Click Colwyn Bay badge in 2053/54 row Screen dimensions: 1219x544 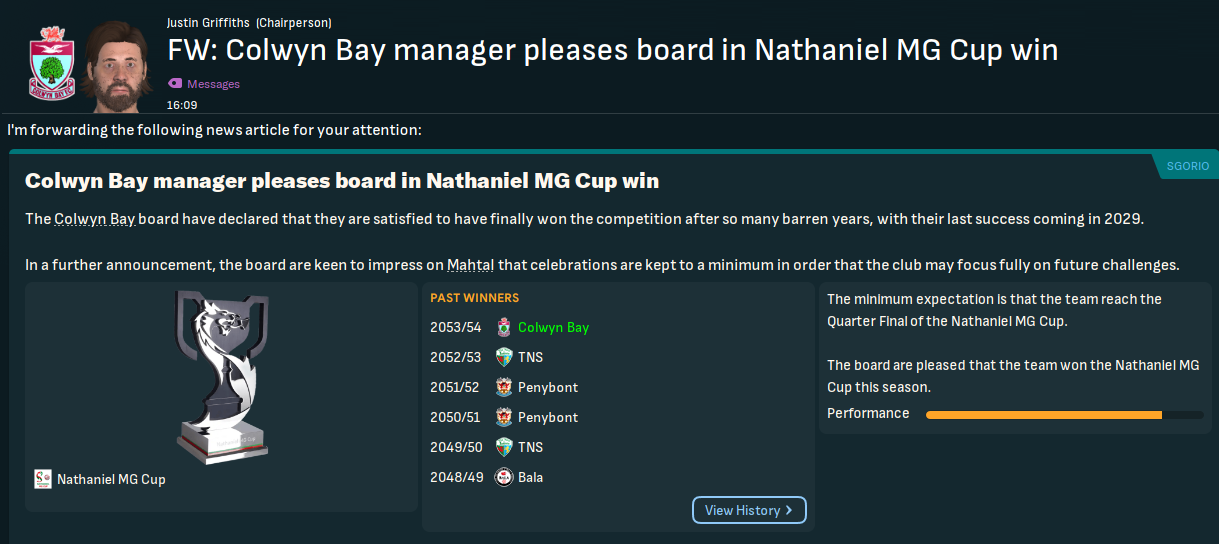pyautogui.click(x=503, y=327)
